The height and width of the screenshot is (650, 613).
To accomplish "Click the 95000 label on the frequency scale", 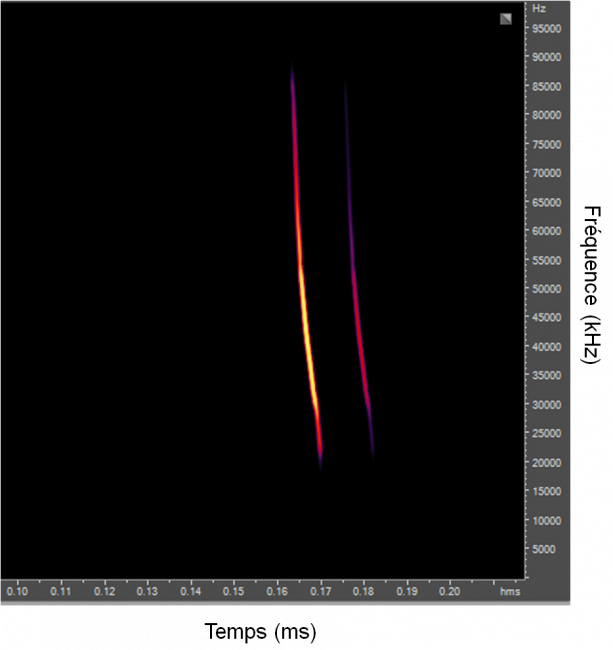I will click(x=544, y=28).
